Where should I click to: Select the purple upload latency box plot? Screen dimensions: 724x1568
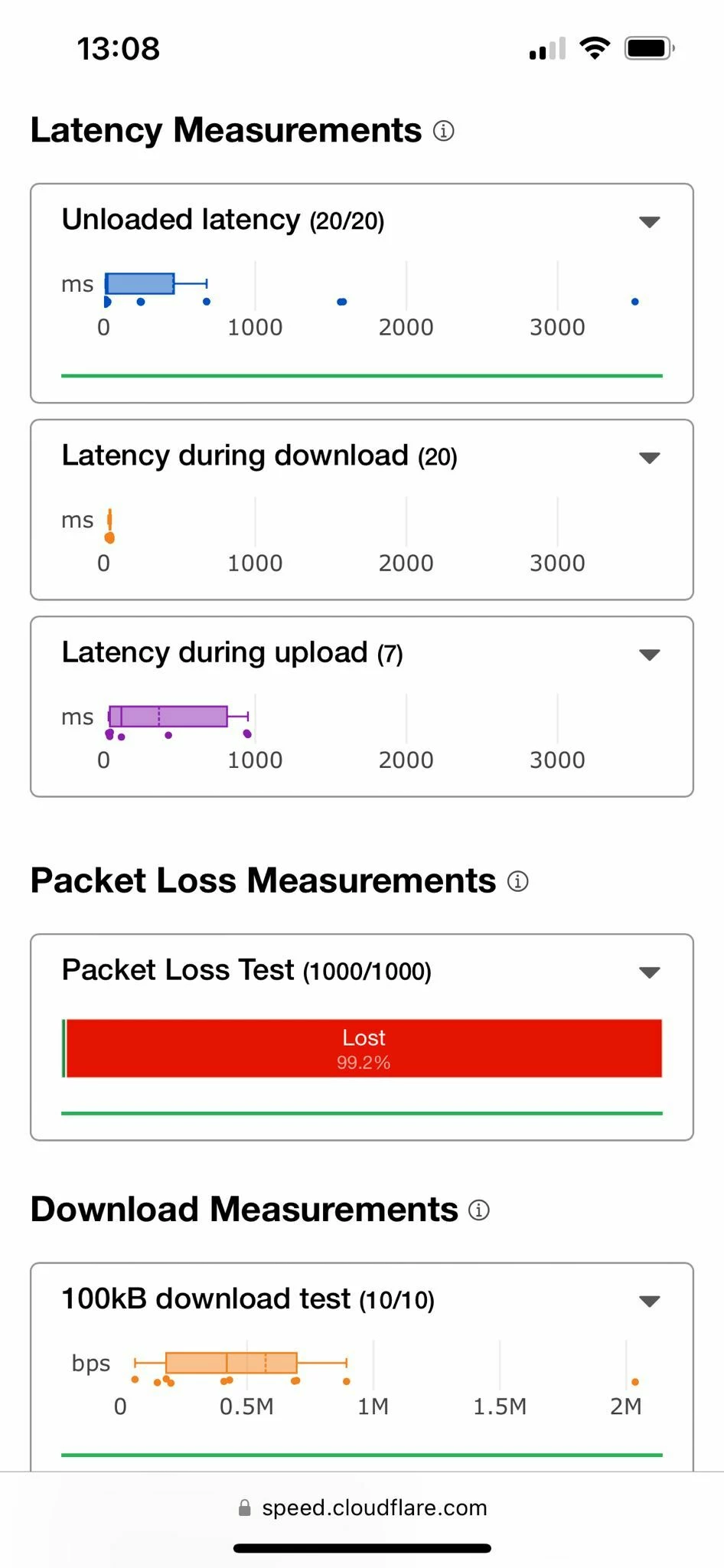point(178,717)
